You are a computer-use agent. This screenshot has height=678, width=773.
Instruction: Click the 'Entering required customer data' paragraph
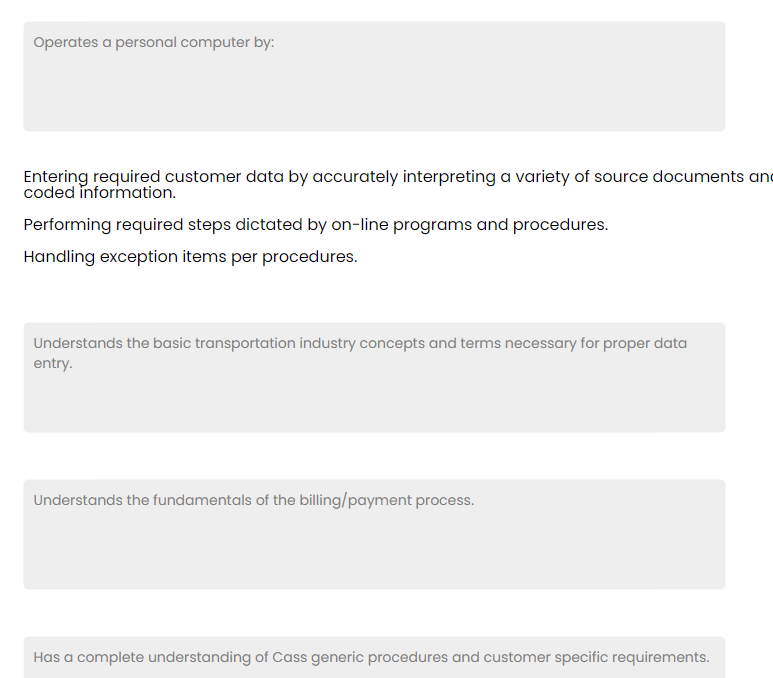click(x=398, y=184)
